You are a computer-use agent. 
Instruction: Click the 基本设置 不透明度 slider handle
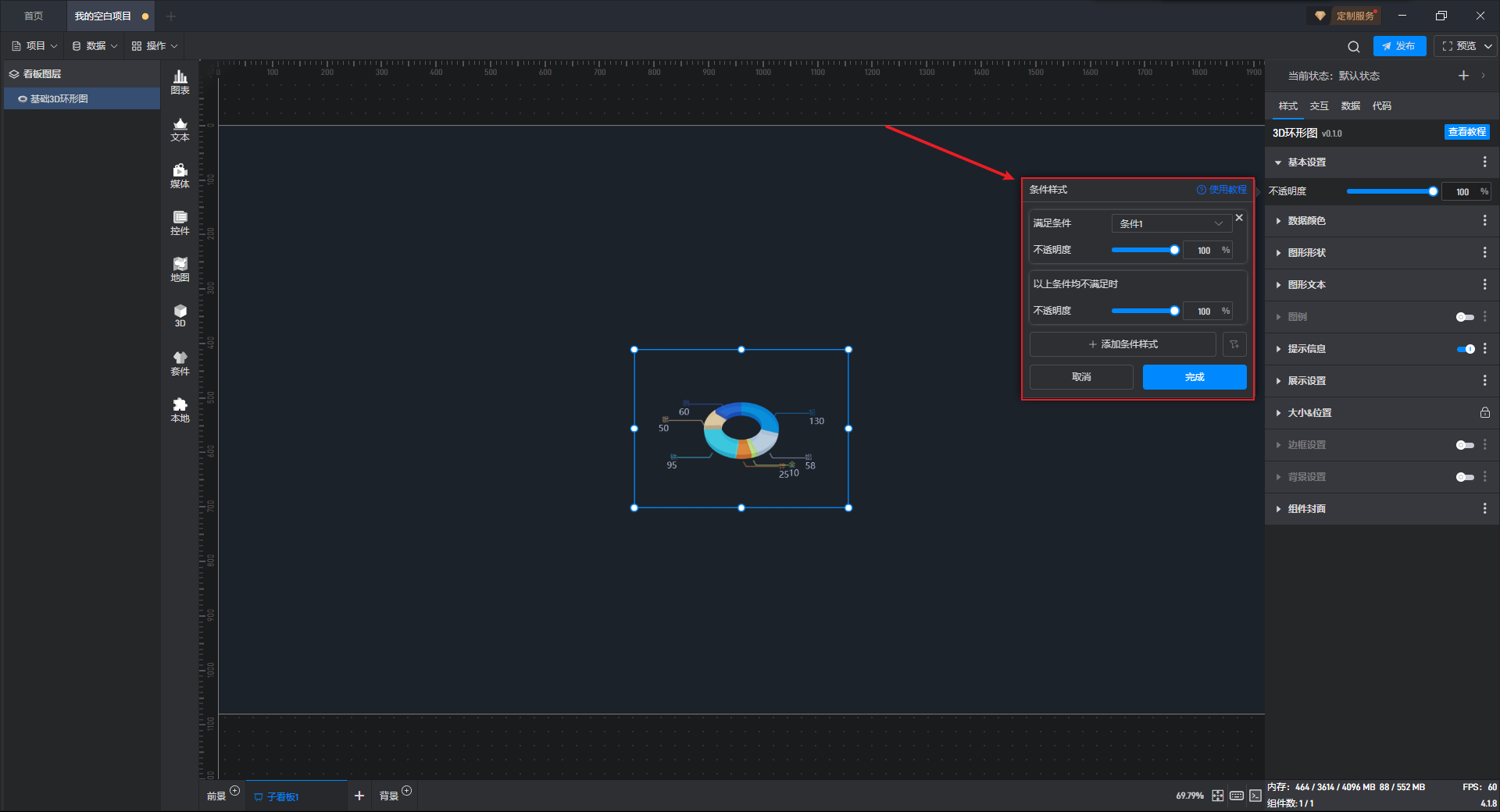point(1433,191)
